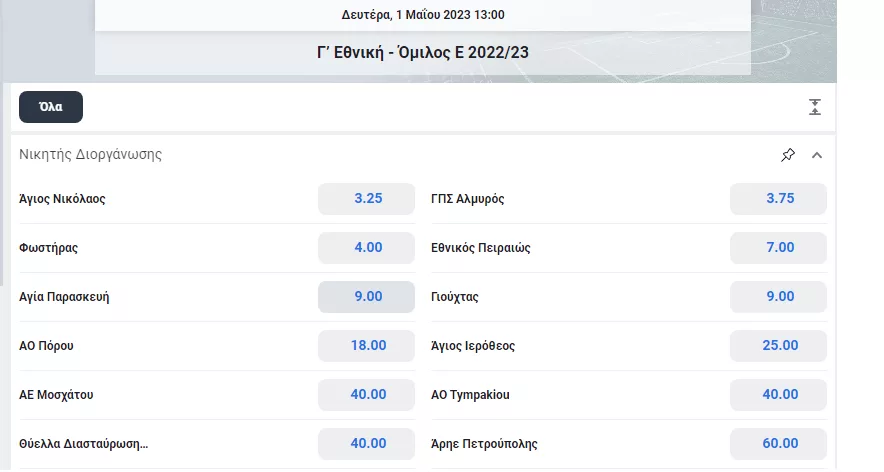Click the date Δευτέρα, 1 Μαΐου 2023 13:00
This screenshot has width=884, height=472.
(x=423, y=15)
